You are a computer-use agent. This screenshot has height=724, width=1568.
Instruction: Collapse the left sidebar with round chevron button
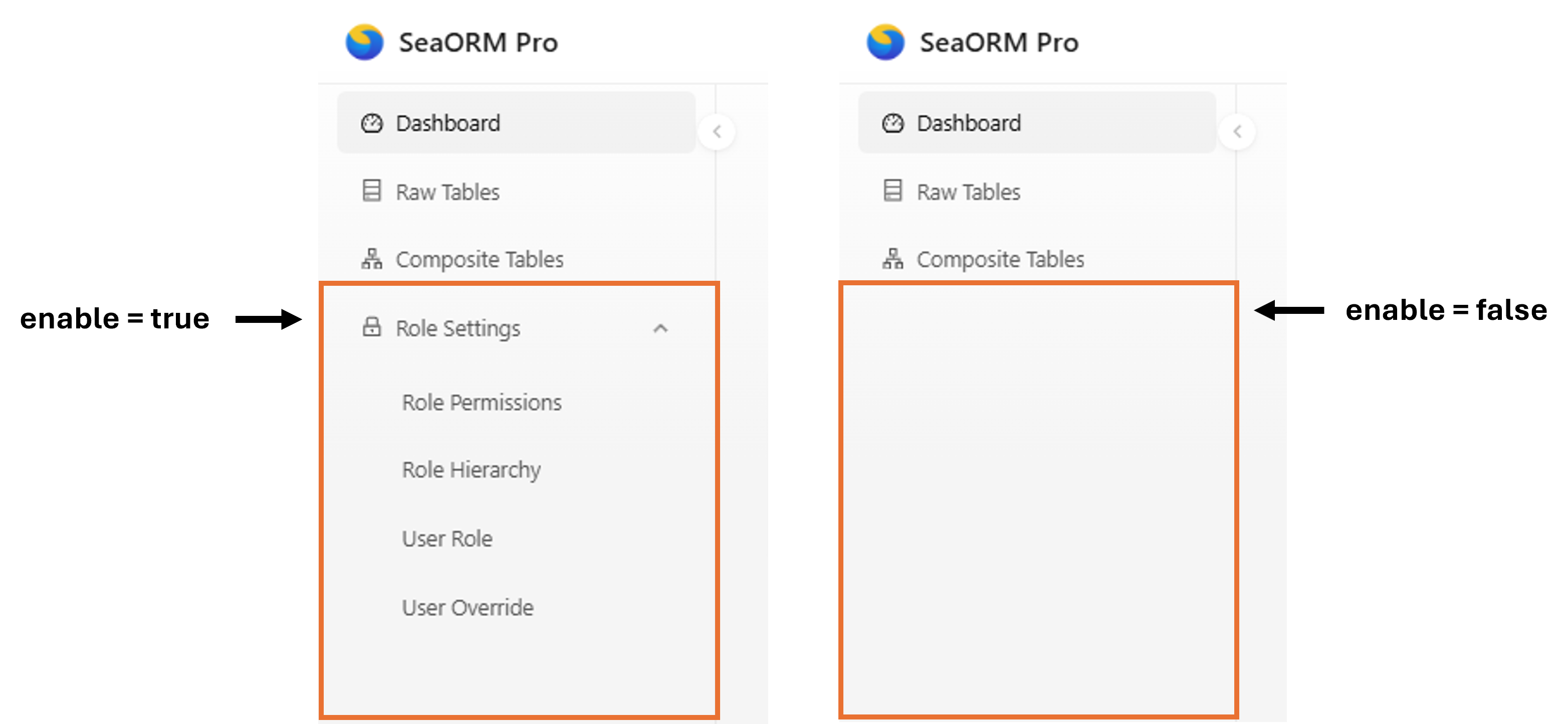[x=717, y=131]
